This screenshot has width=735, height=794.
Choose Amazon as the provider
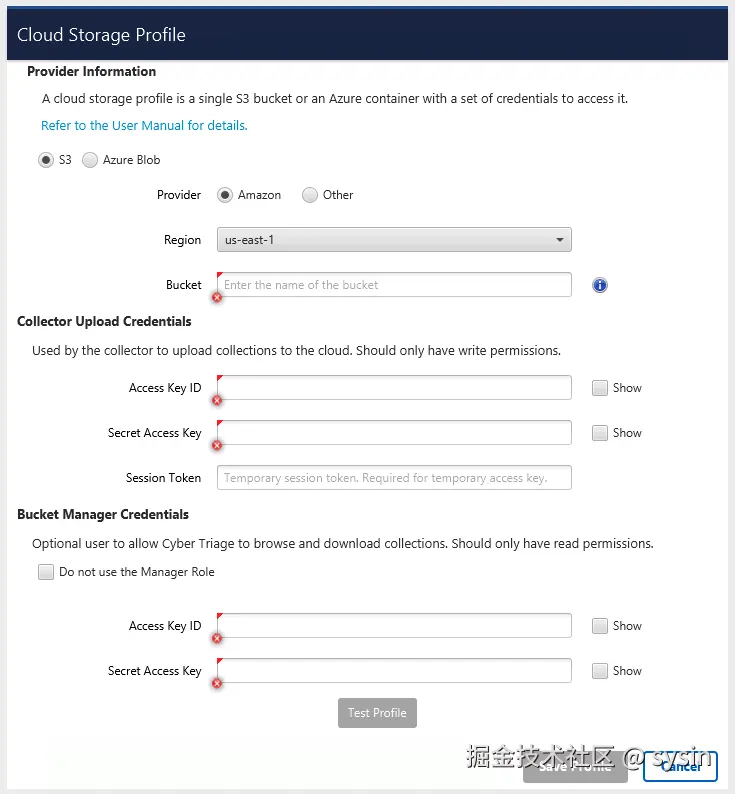coord(225,195)
